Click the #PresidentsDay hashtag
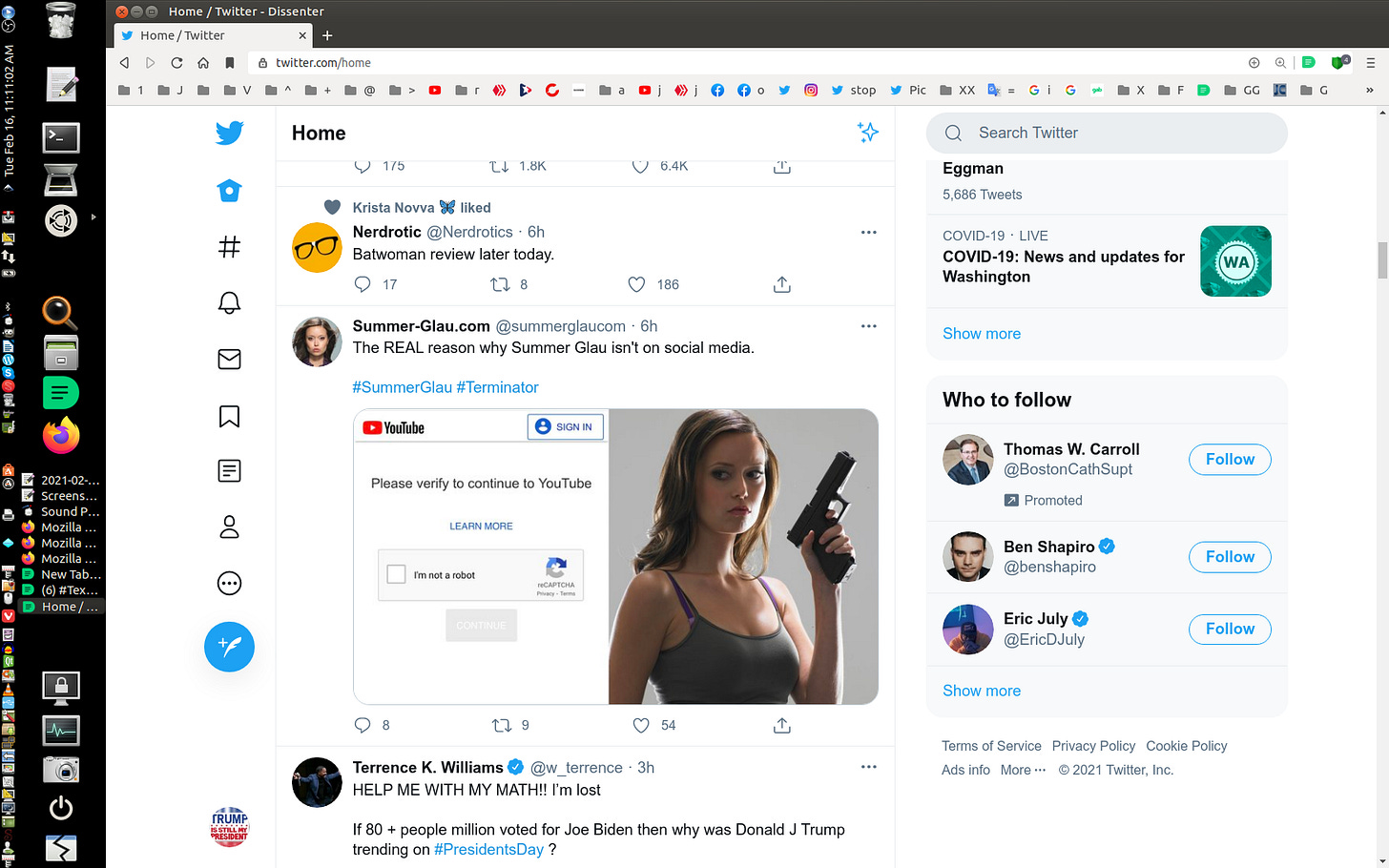This screenshot has height=868, width=1389. click(488, 850)
